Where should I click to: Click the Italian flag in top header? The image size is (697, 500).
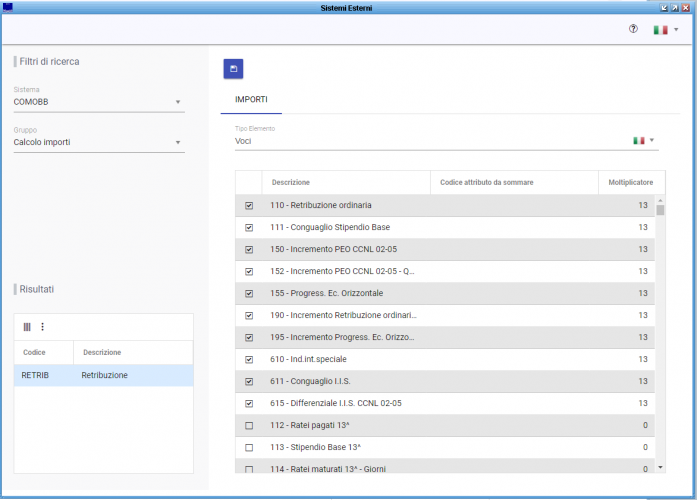click(x=660, y=30)
